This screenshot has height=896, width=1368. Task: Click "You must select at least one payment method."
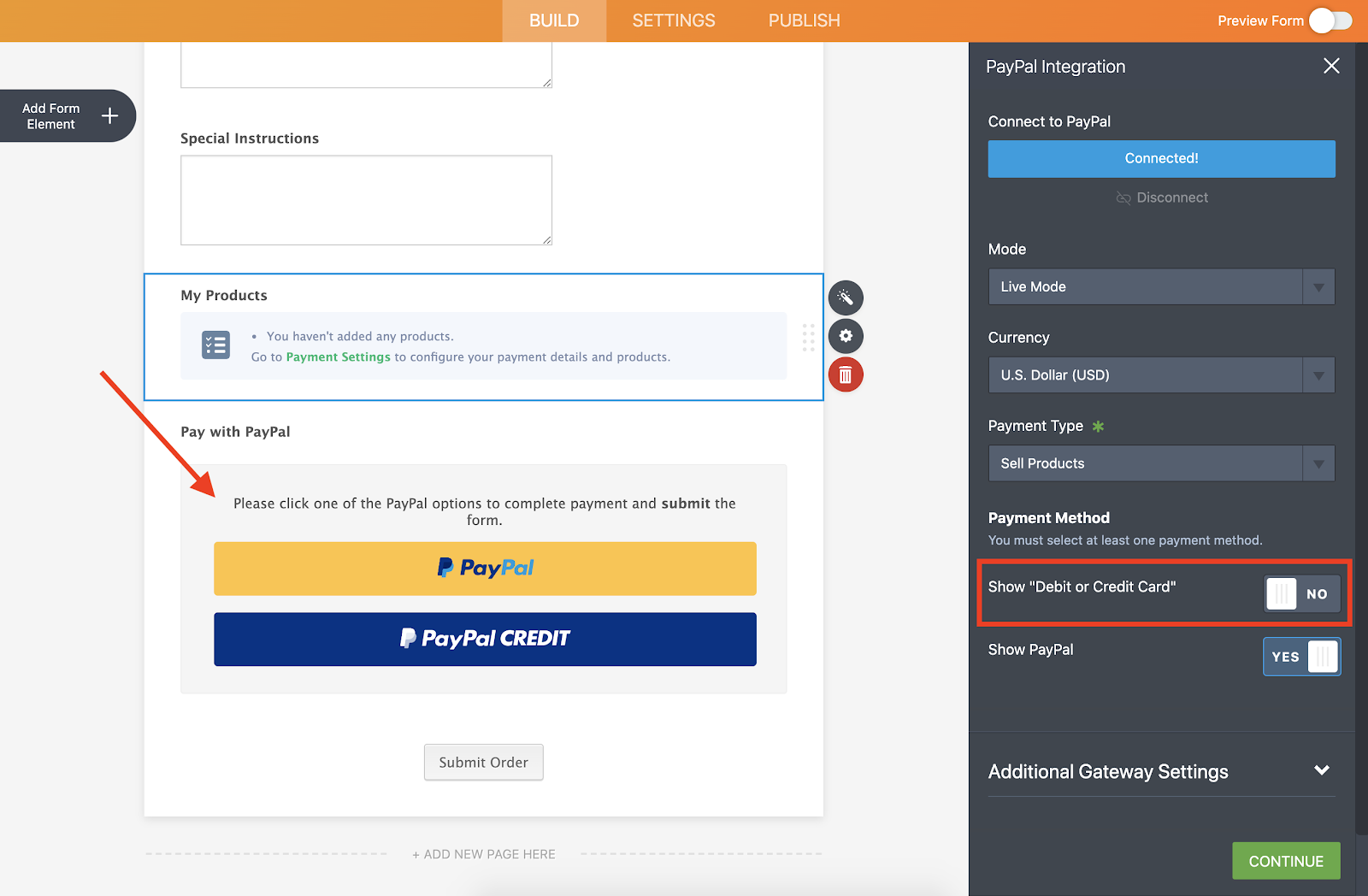(x=1125, y=540)
